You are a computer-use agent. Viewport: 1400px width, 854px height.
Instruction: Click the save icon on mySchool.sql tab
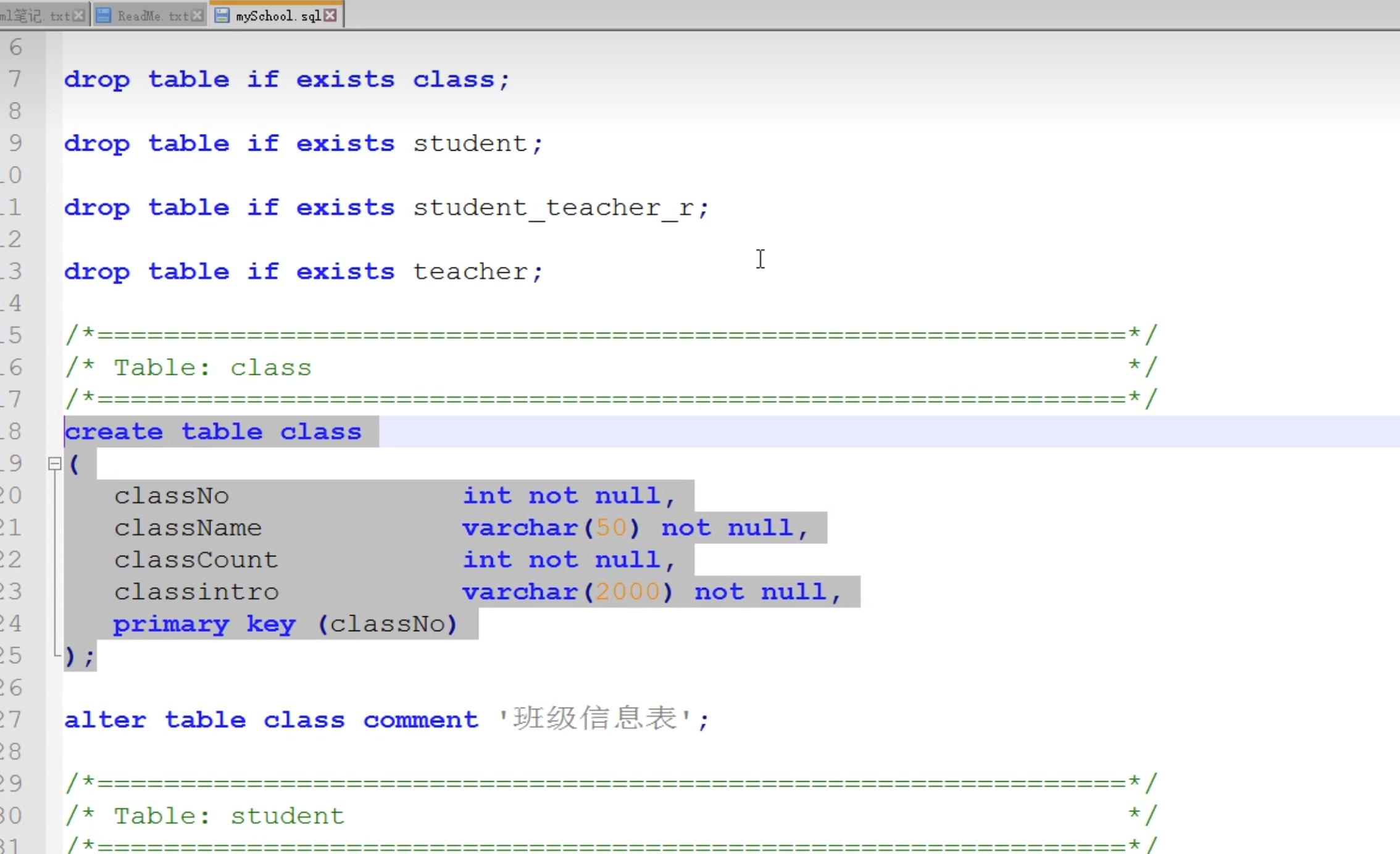pos(222,15)
